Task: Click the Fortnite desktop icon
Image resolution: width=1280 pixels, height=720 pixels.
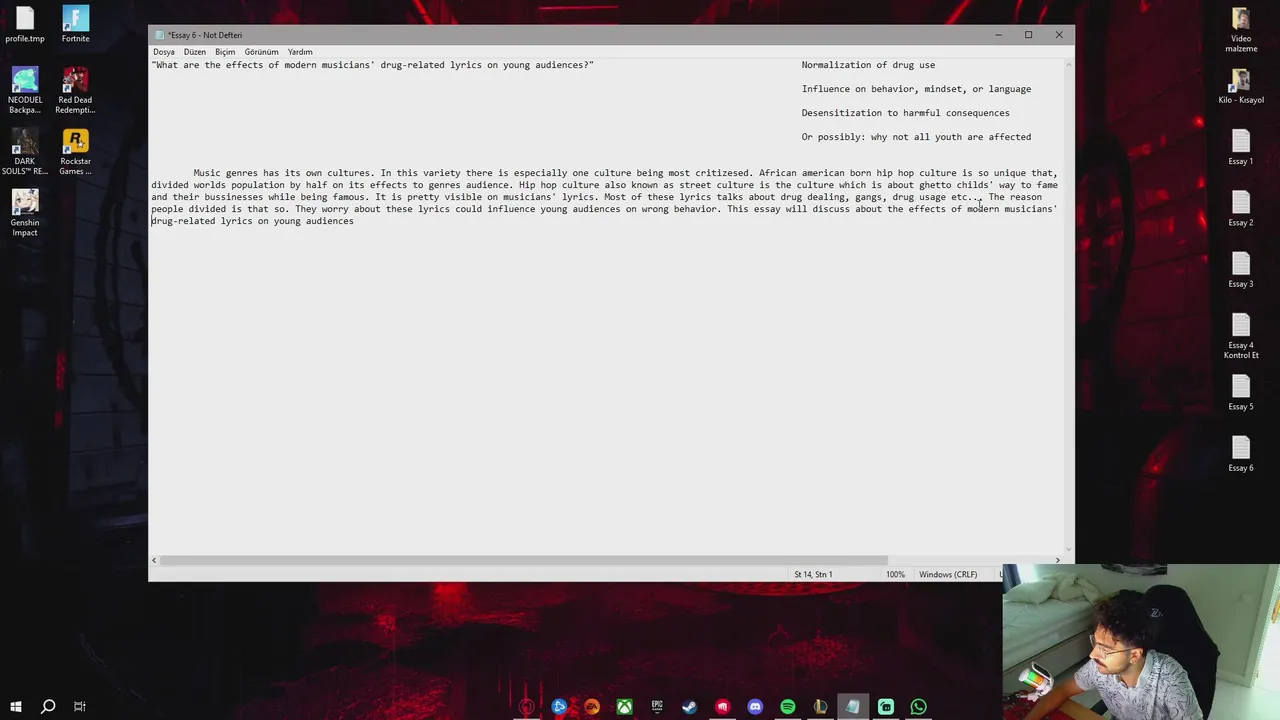Action: point(75,24)
